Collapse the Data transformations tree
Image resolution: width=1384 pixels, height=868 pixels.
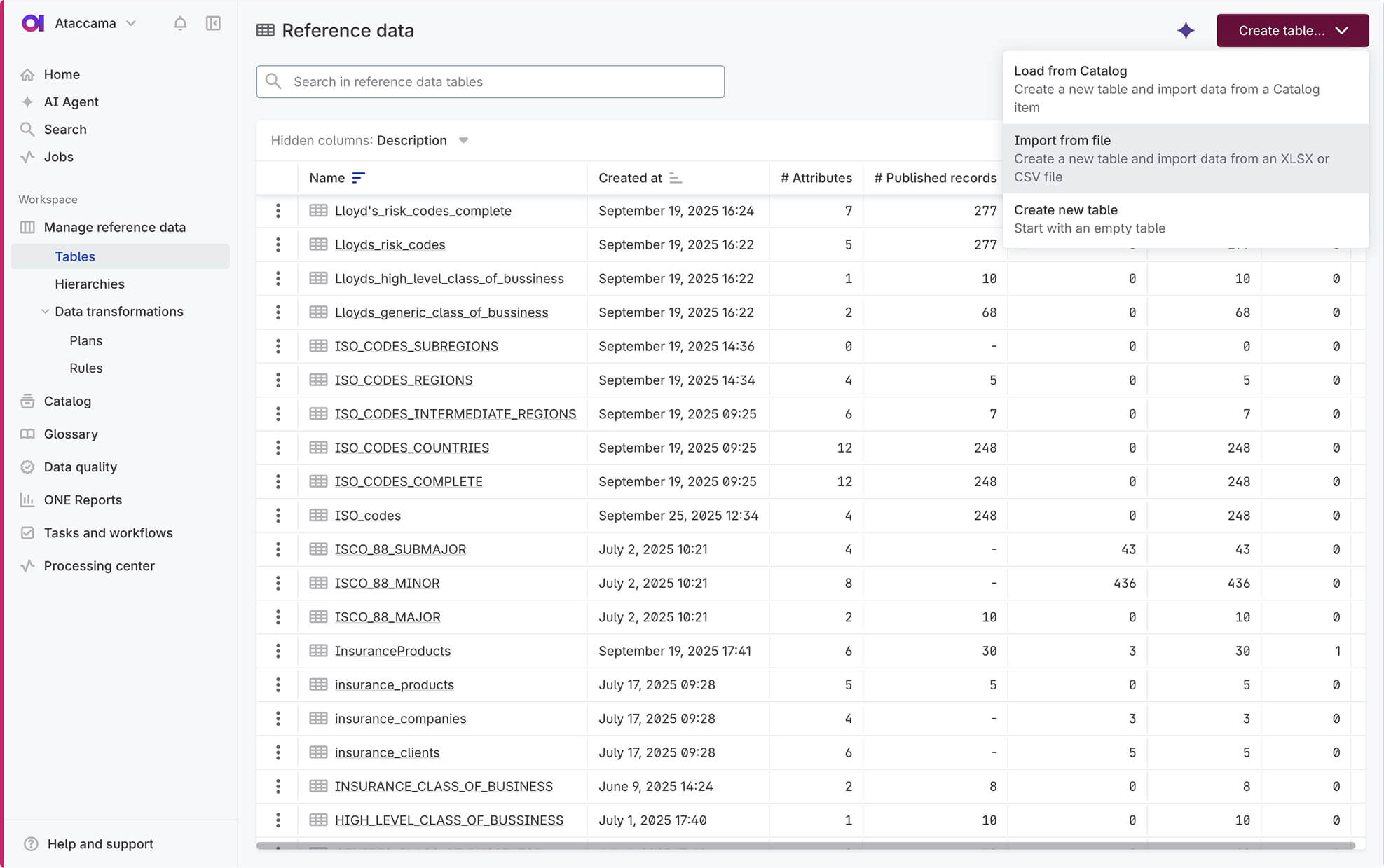point(46,311)
